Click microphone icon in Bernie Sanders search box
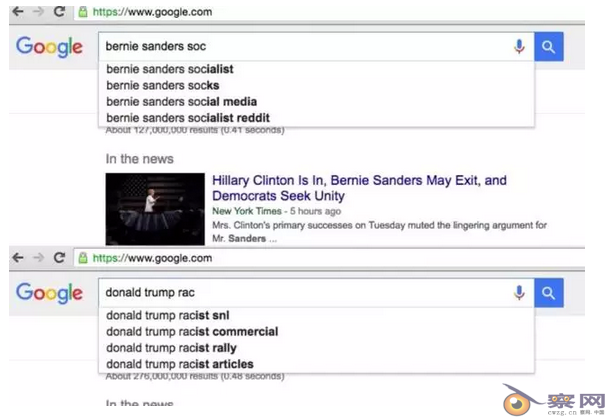Image resolution: width=605 pixels, height=417 pixels. coord(519,47)
